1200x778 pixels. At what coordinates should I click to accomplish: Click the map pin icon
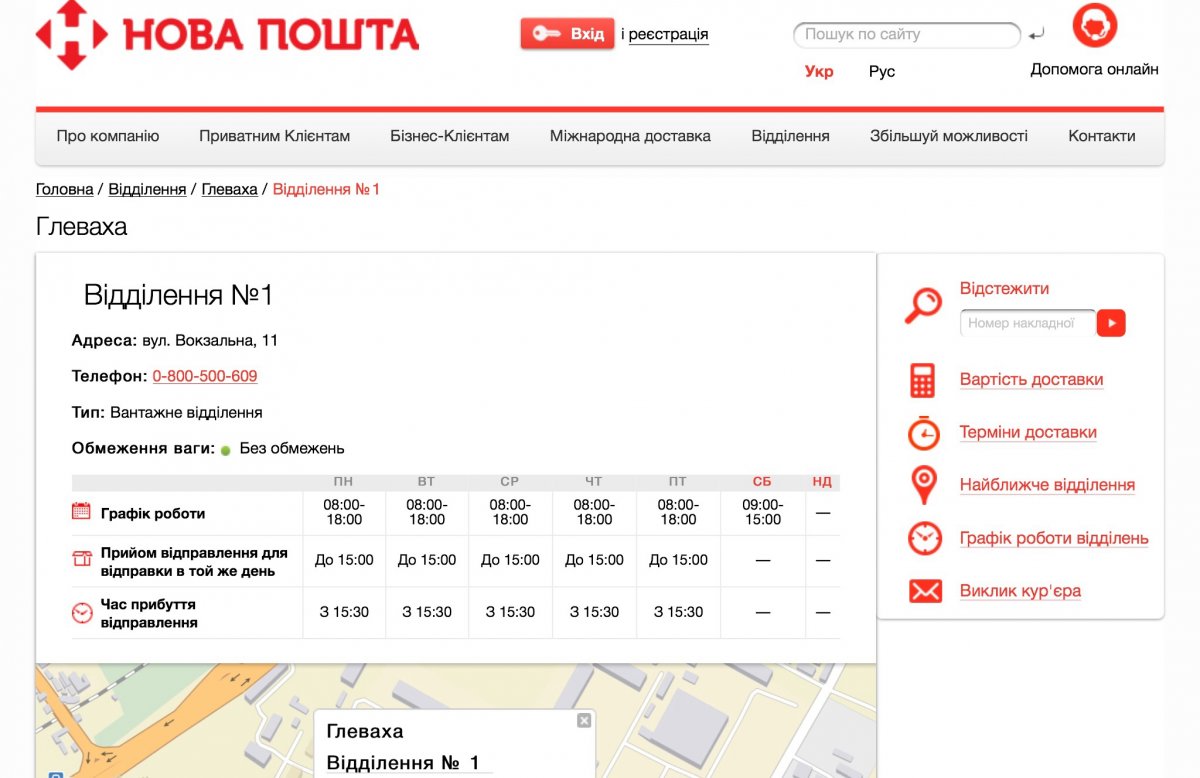(924, 485)
